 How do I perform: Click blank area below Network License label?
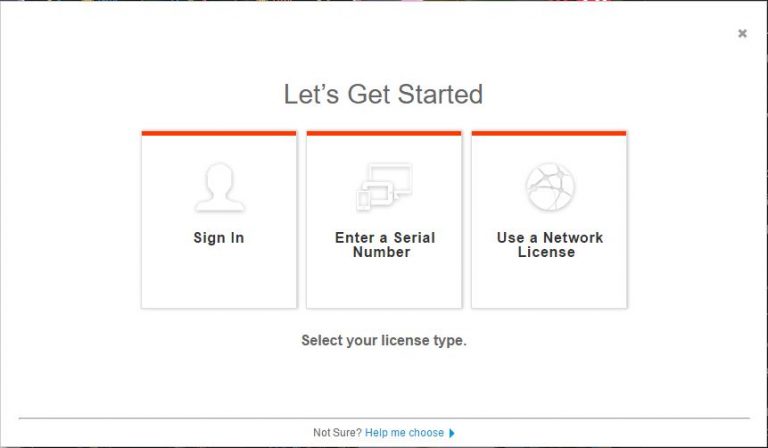(x=549, y=285)
